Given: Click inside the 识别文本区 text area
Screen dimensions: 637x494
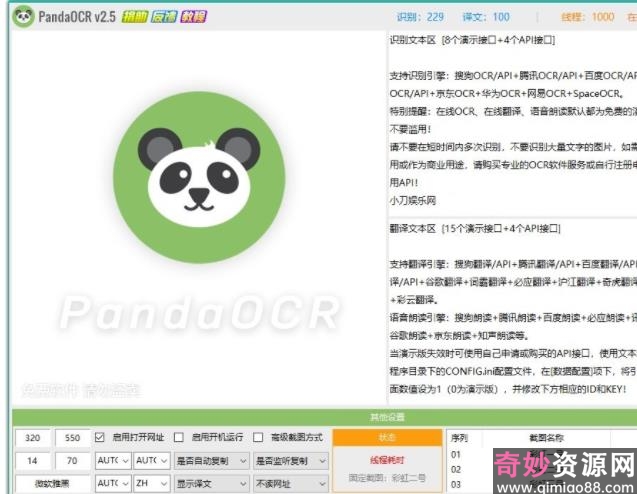Looking at the screenshot, I should click(513, 124).
